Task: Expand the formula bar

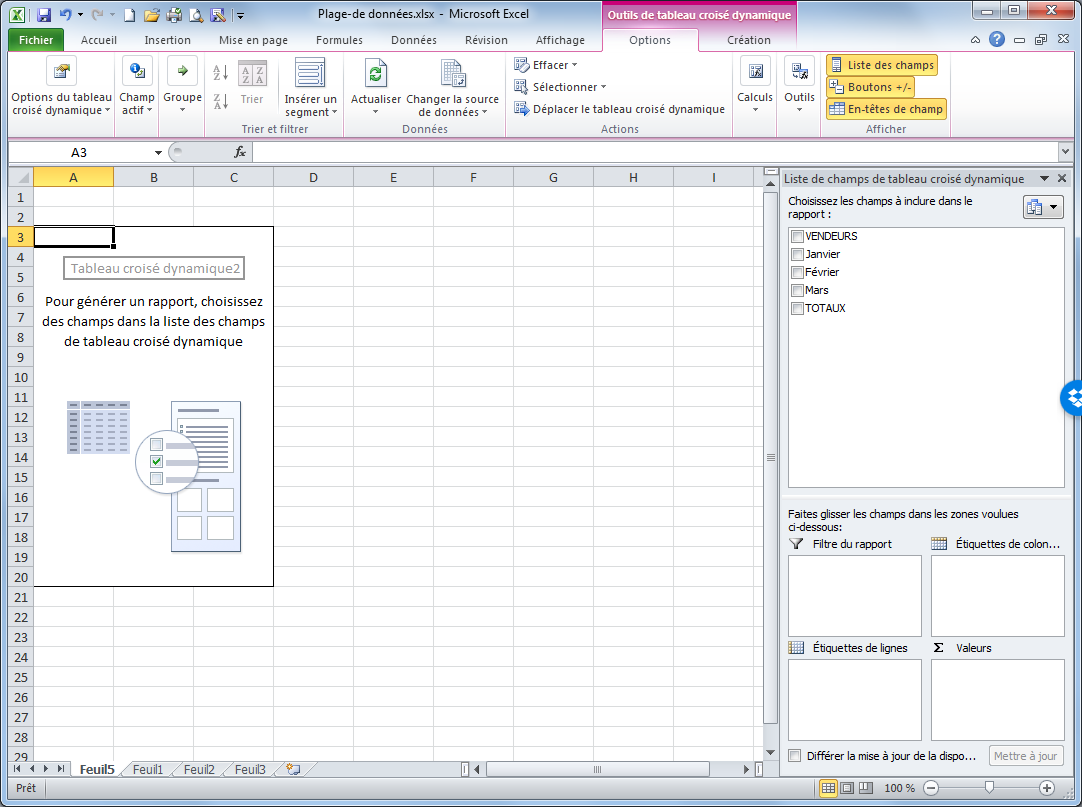Action: (1065, 152)
